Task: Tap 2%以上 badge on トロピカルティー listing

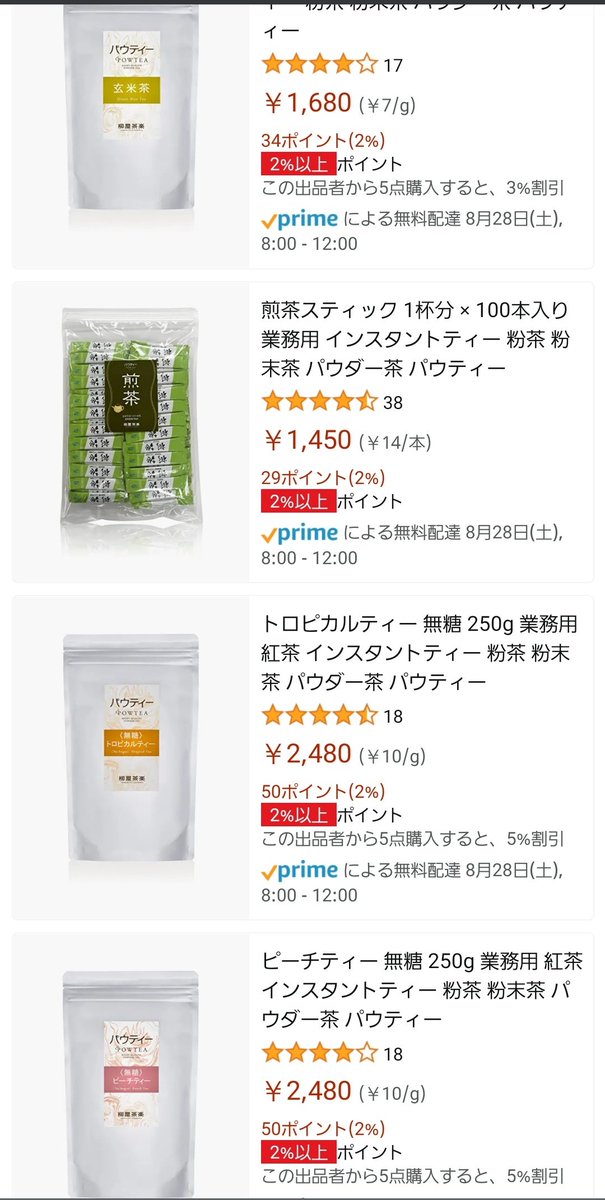Action: pos(297,815)
